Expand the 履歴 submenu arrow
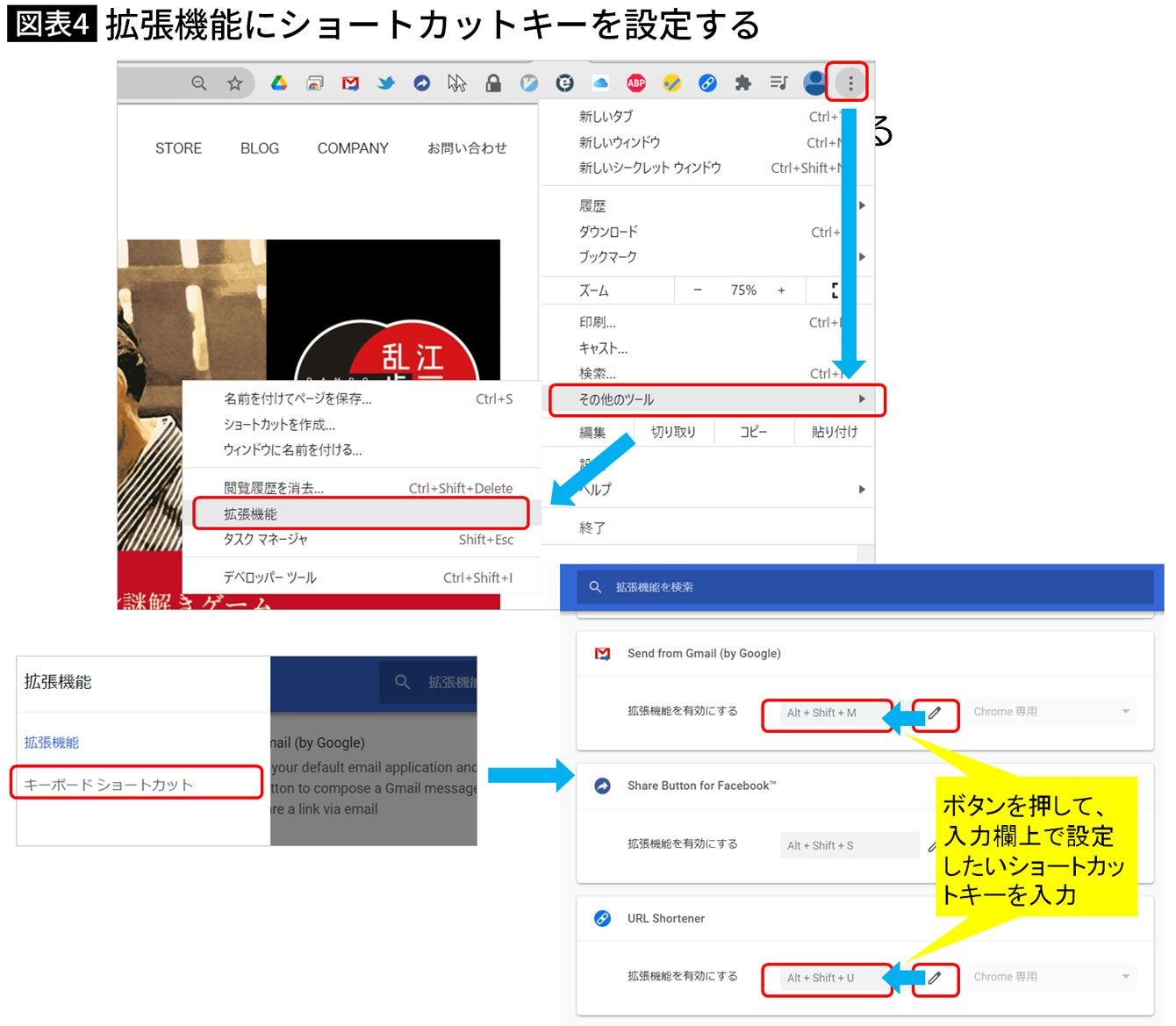 coord(862,205)
